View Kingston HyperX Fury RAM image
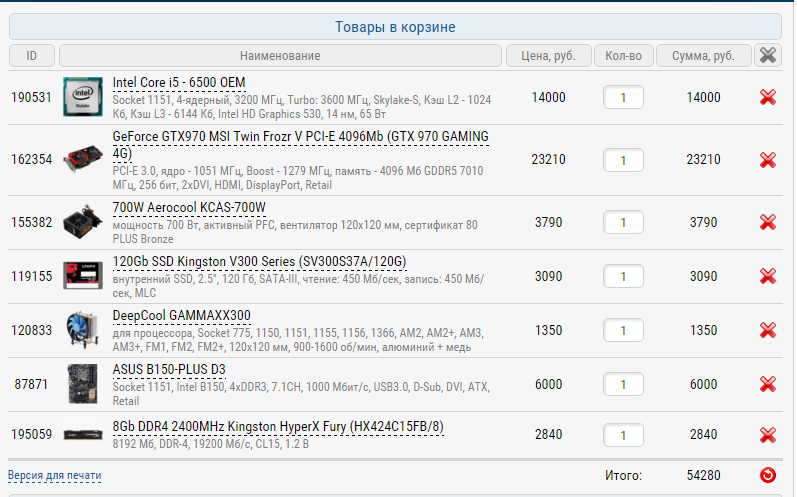This screenshot has height=497, width=797. click(83, 435)
